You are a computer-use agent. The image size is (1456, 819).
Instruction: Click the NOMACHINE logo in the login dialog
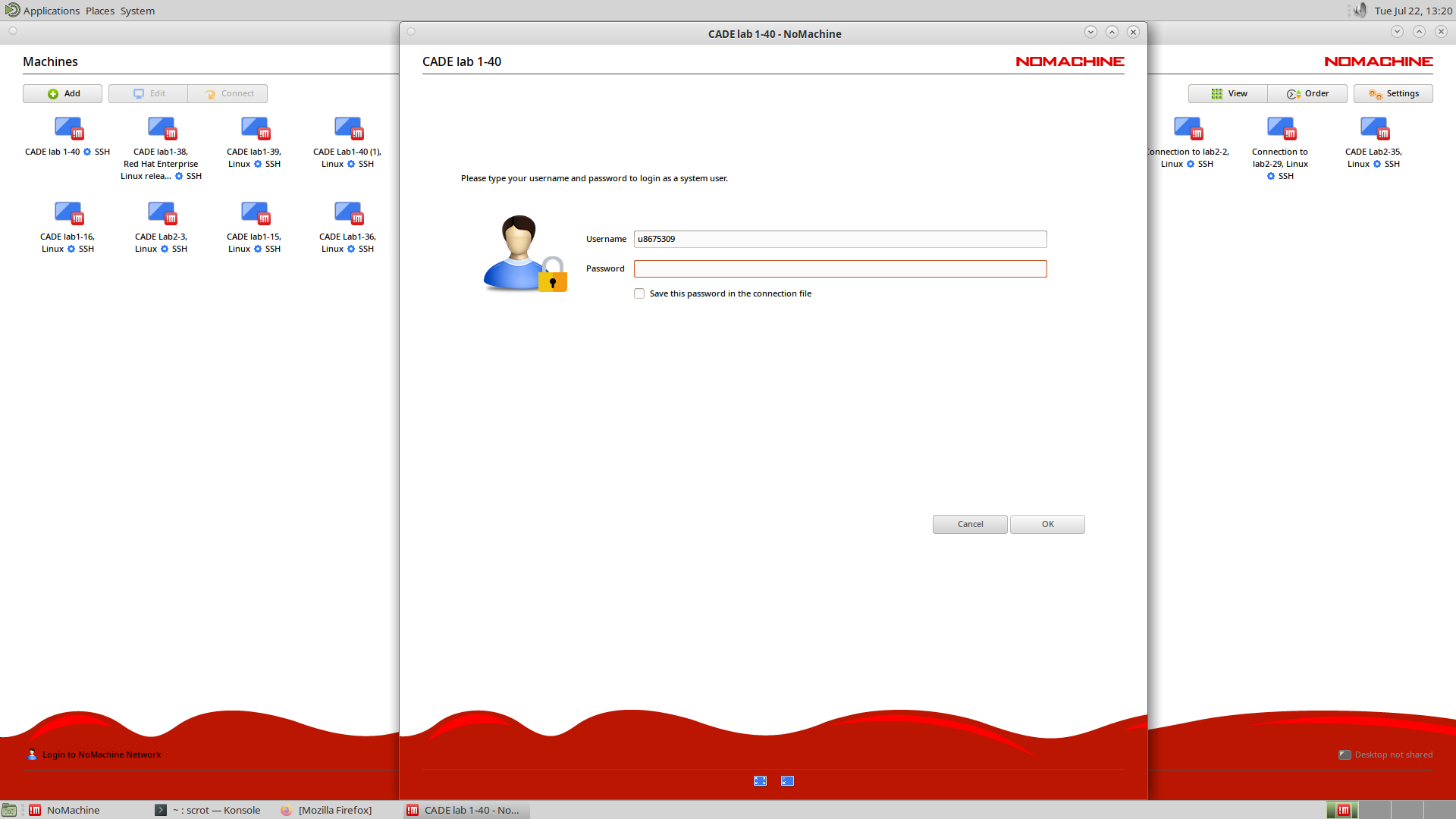tap(1070, 61)
